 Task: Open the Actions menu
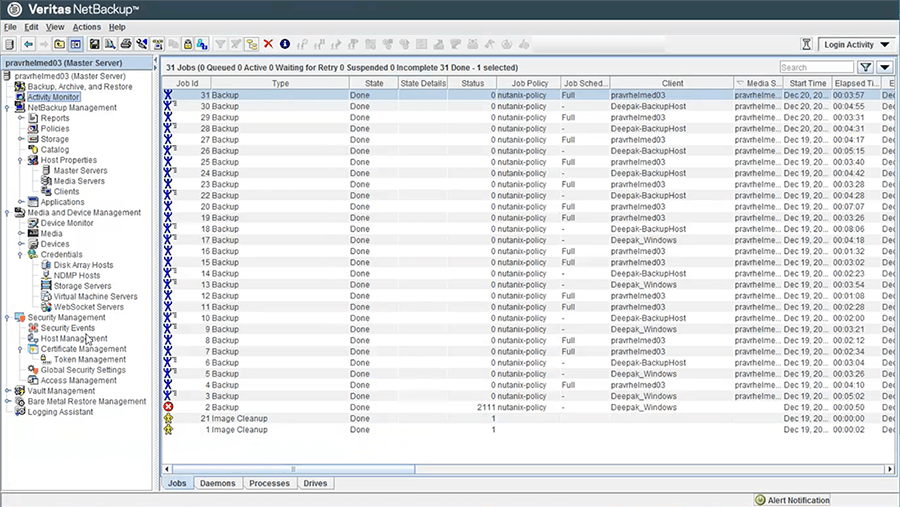tap(87, 27)
